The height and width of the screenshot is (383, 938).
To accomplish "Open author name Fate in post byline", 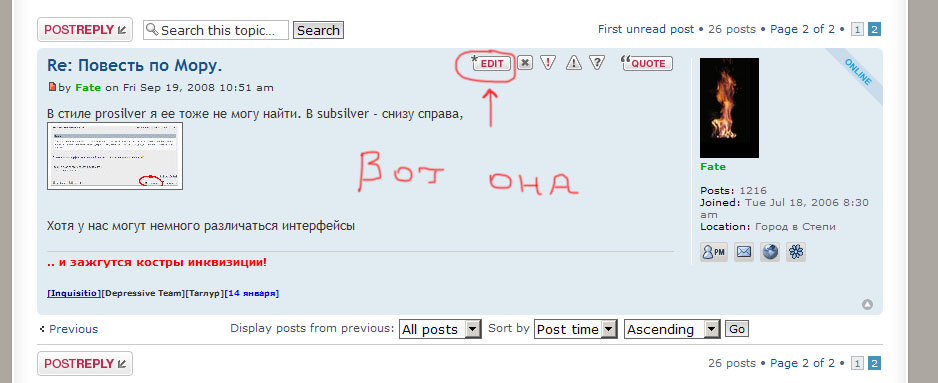I will pyautogui.click(x=89, y=87).
